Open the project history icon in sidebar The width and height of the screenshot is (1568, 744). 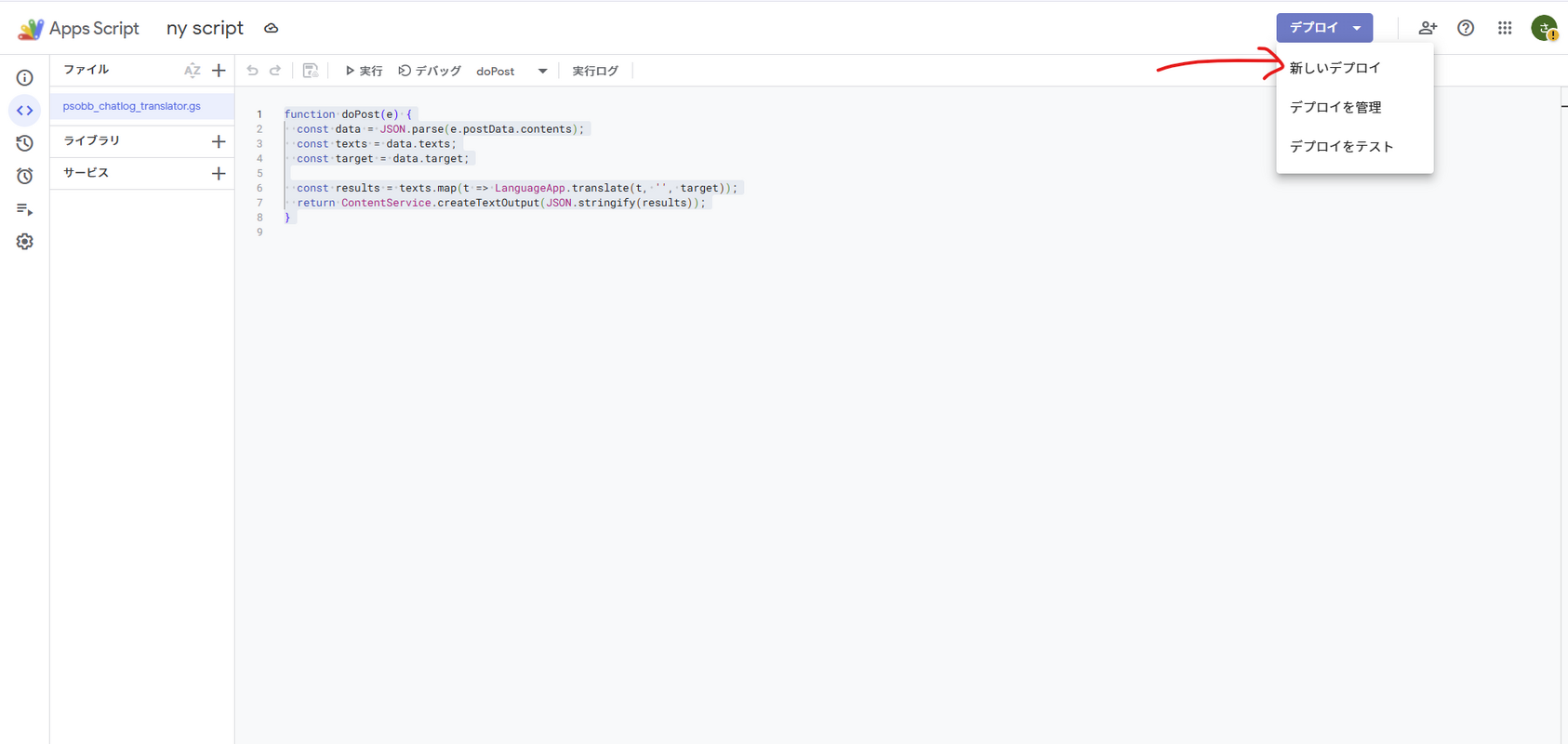pos(25,143)
